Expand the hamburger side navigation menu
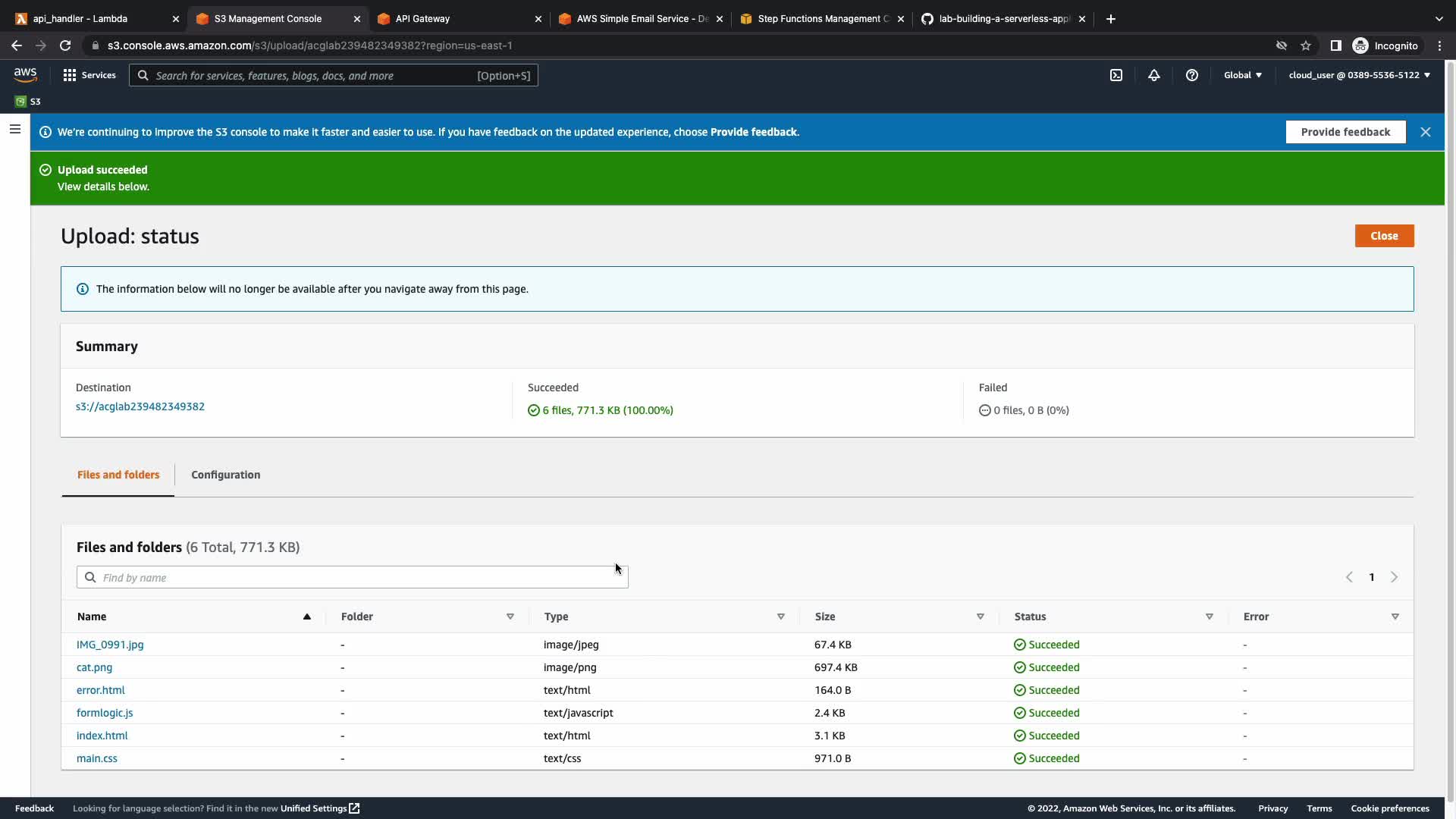 [x=14, y=129]
